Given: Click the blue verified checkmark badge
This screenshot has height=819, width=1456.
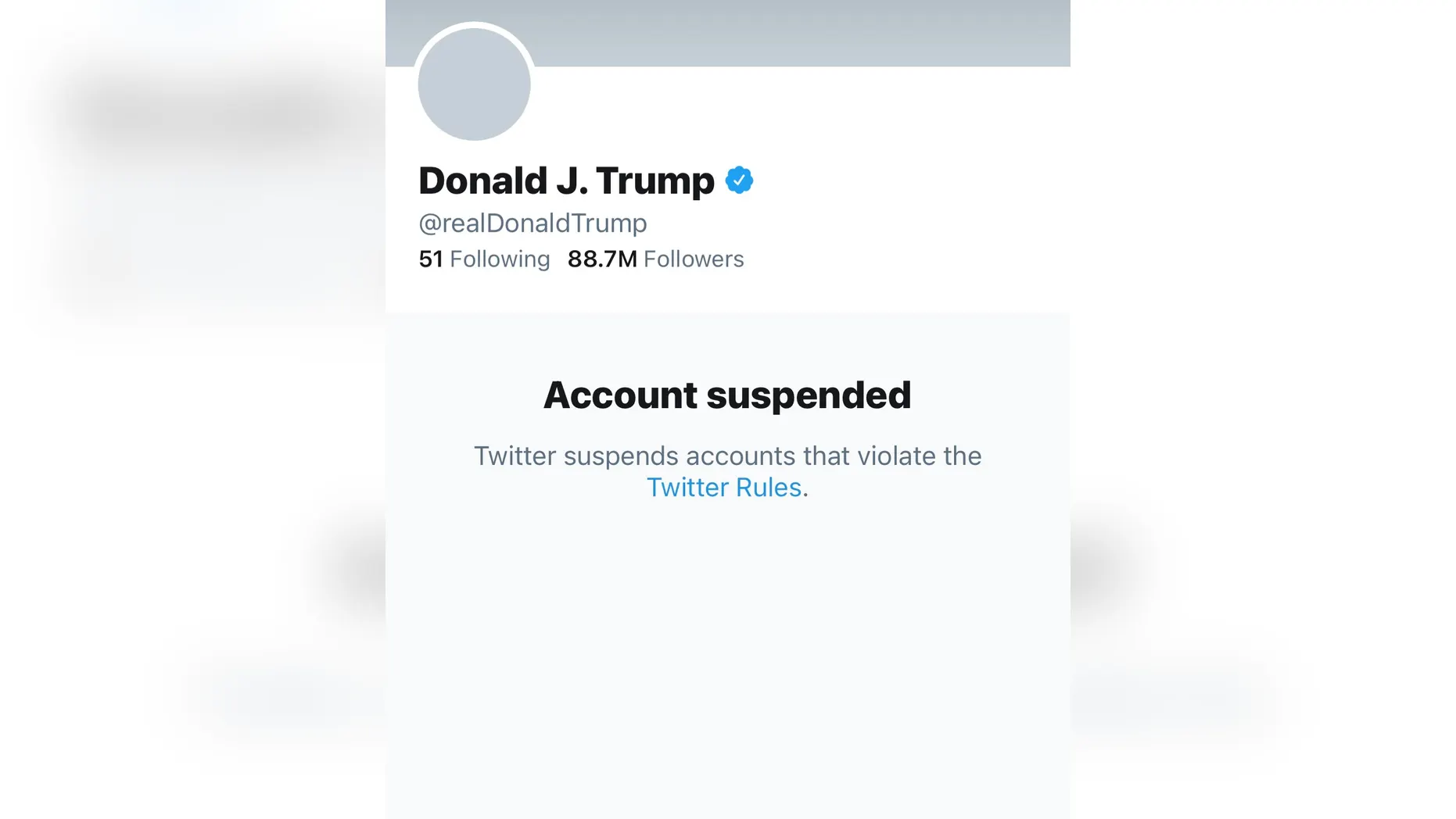Looking at the screenshot, I should 739,181.
